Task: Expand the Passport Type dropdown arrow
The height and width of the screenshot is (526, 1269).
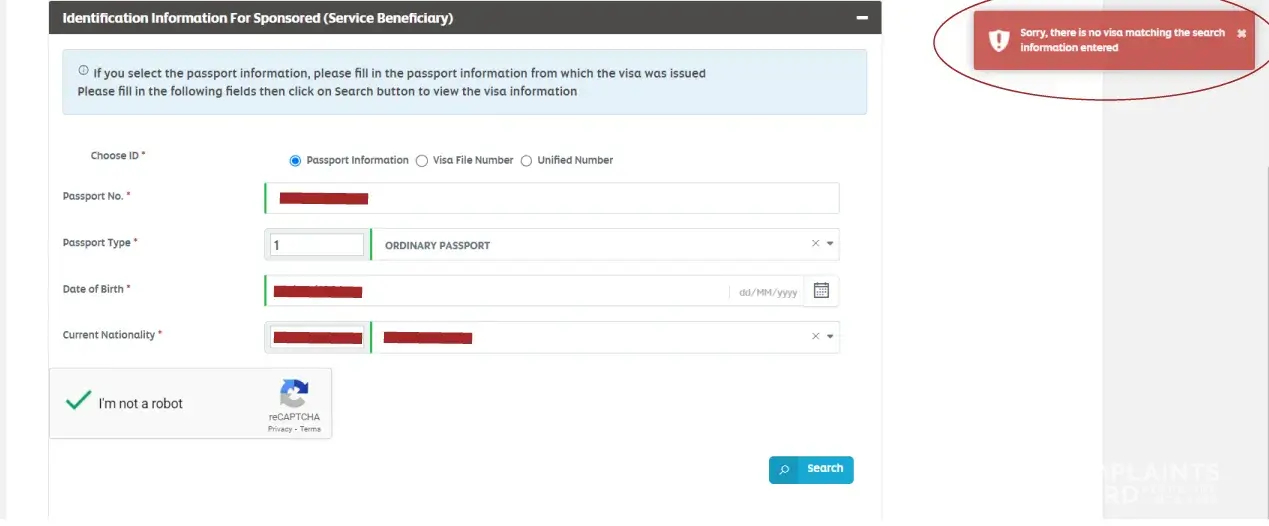Action: (x=830, y=244)
